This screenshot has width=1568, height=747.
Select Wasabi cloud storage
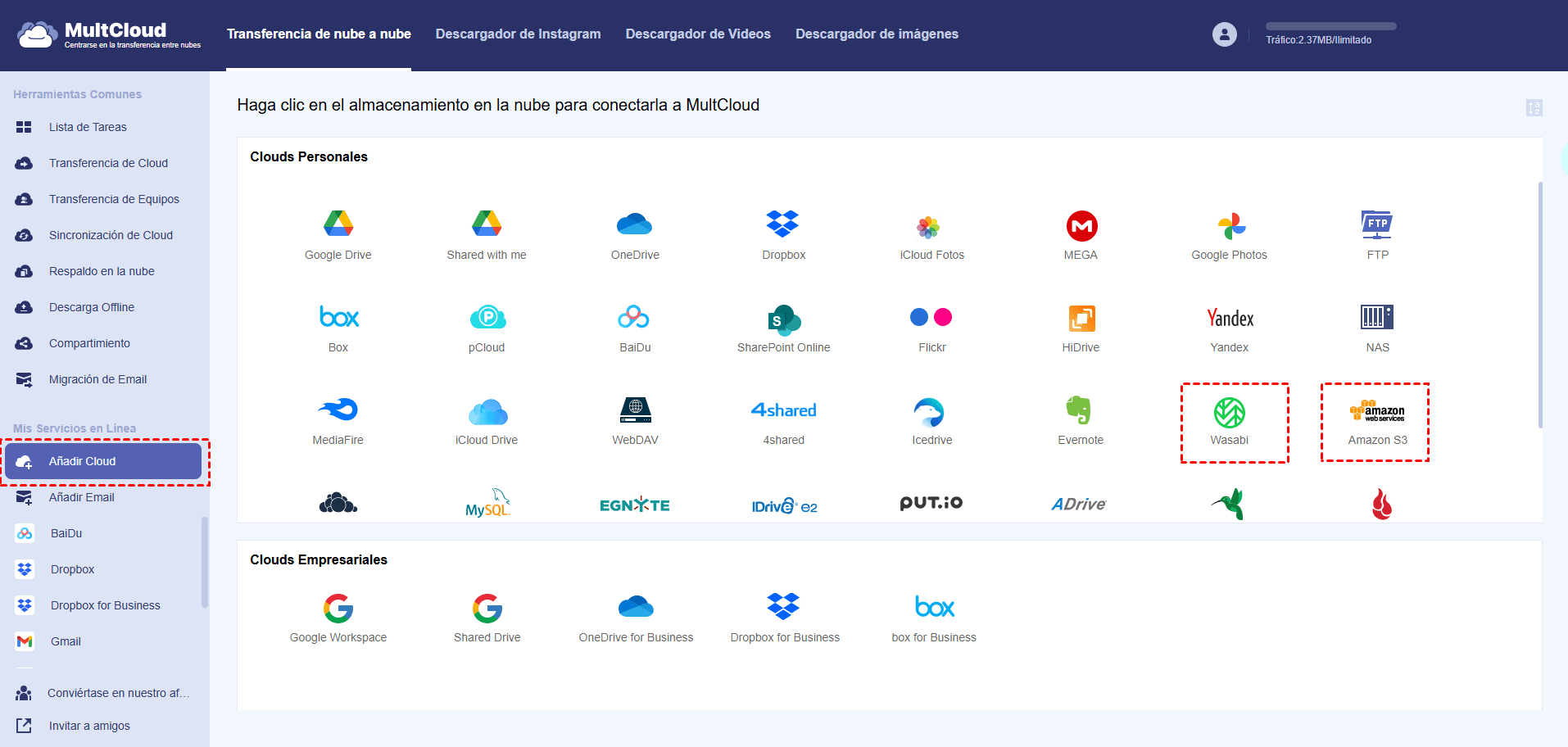[x=1229, y=421]
